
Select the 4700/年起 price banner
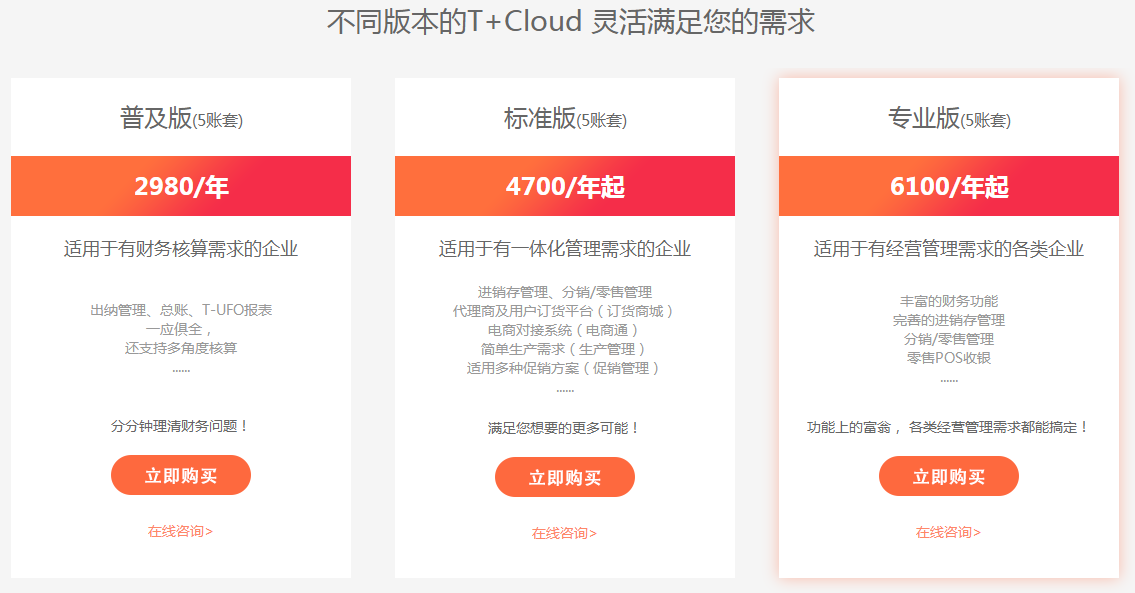[565, 186]
